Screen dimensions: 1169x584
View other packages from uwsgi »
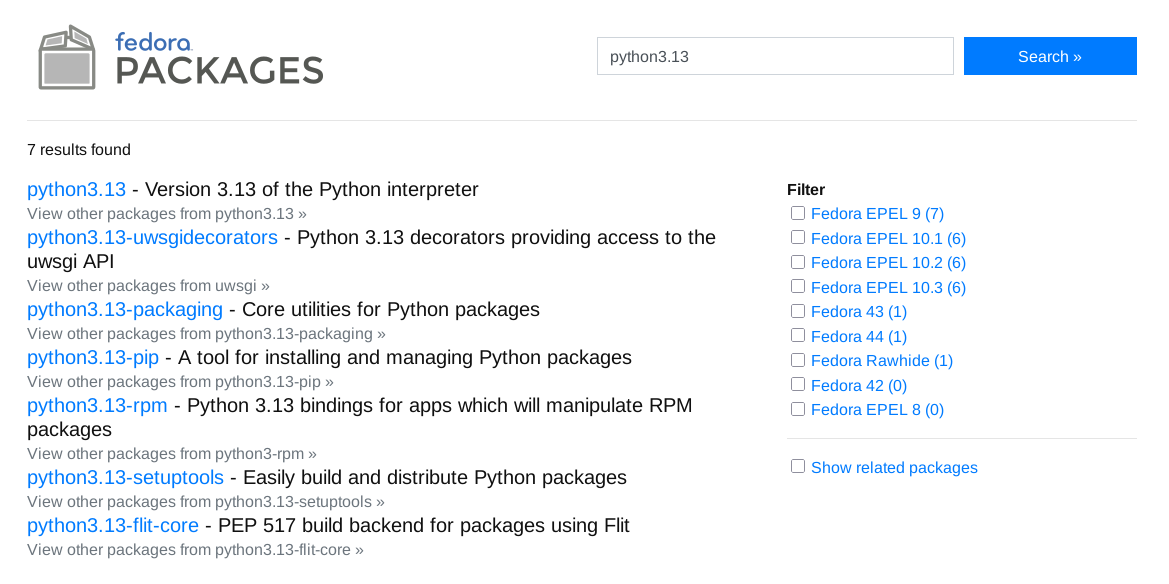tap(148, 286)
